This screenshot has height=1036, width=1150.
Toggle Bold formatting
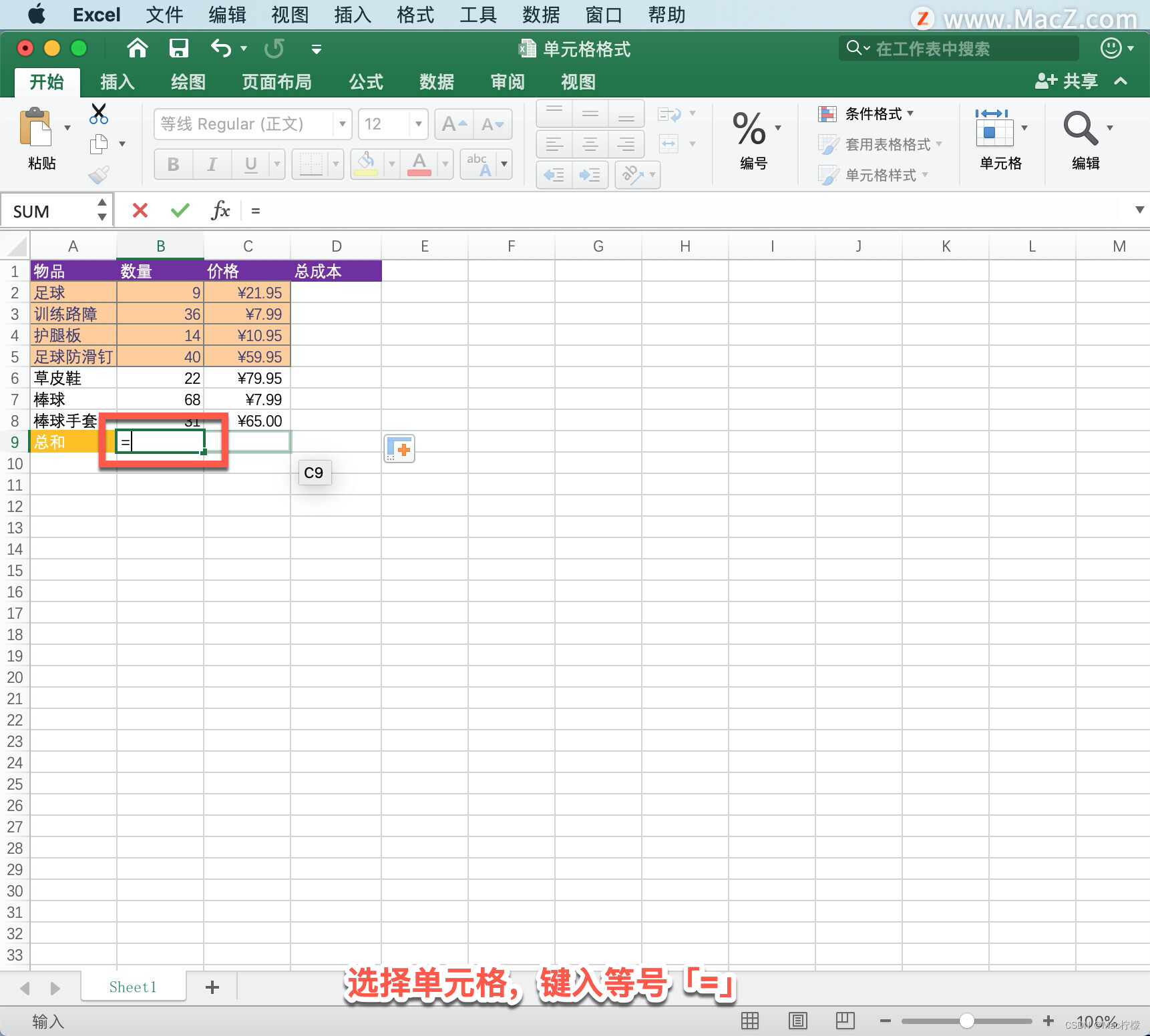pyautogui.click(x=174, y=164)
